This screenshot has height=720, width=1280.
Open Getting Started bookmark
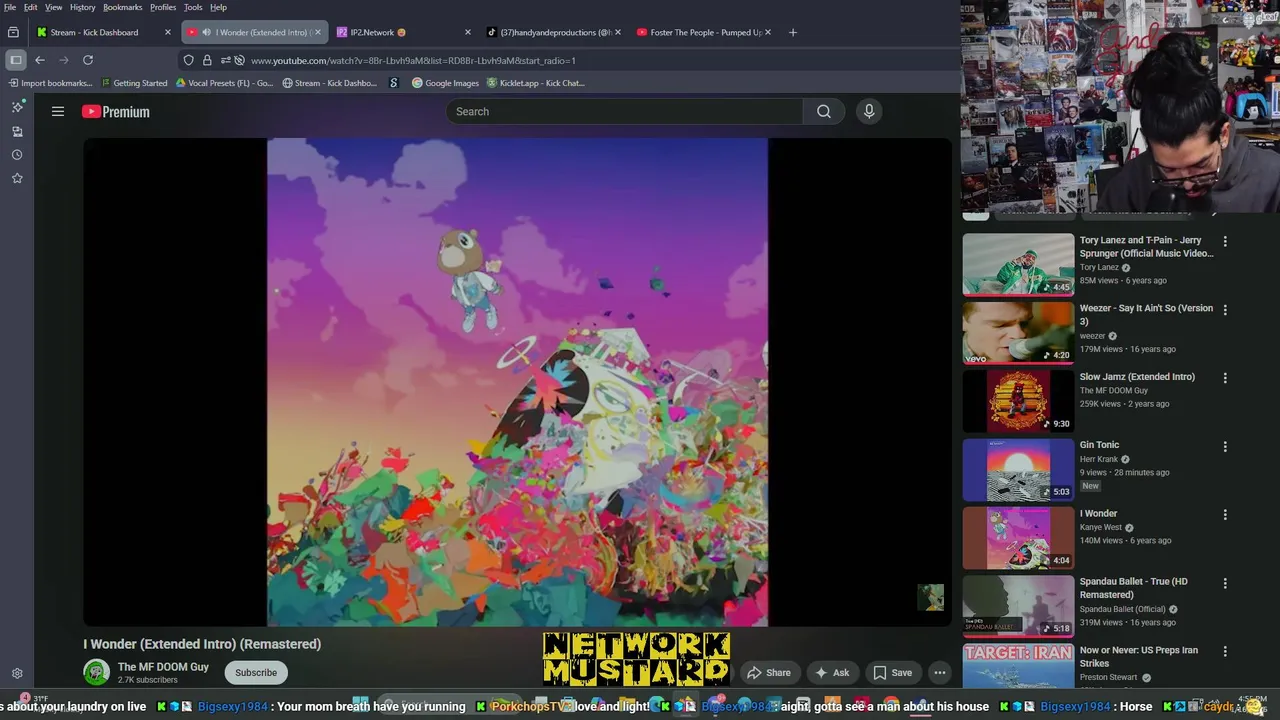click(134, 83)
